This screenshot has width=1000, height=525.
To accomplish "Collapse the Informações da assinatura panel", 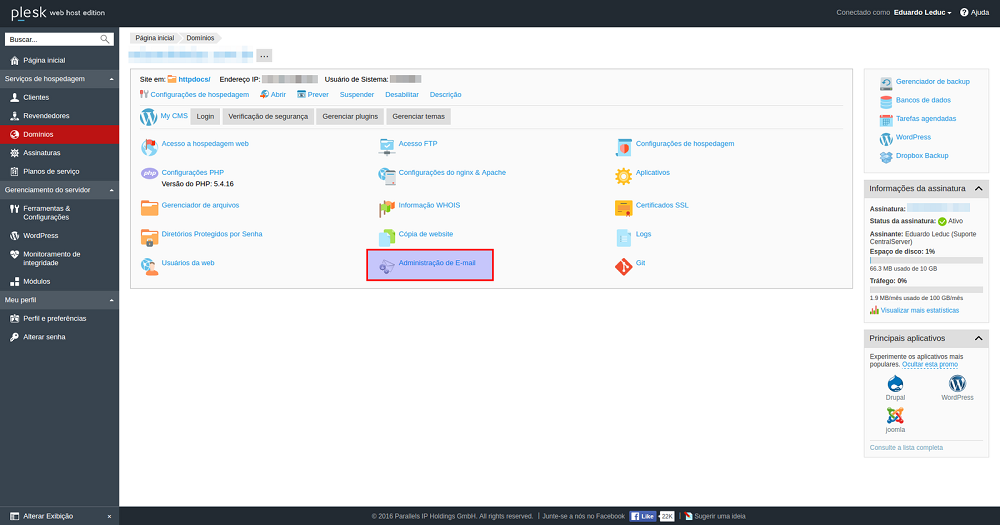I will click(978, 188).
